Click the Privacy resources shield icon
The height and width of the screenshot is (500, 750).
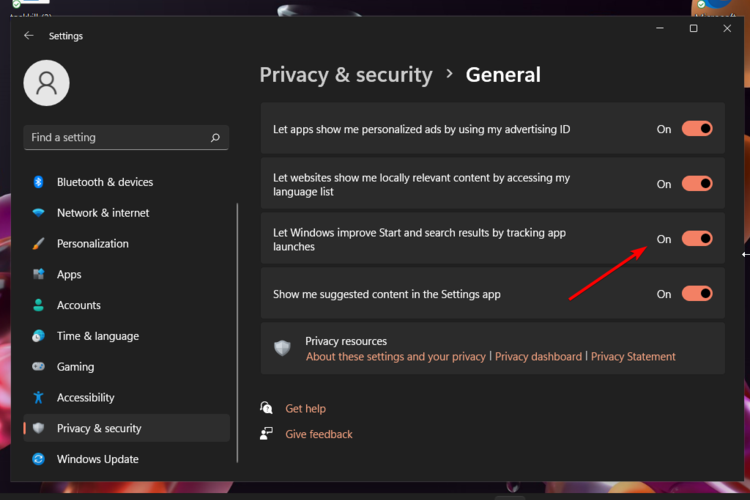click(x=282, y=348)
